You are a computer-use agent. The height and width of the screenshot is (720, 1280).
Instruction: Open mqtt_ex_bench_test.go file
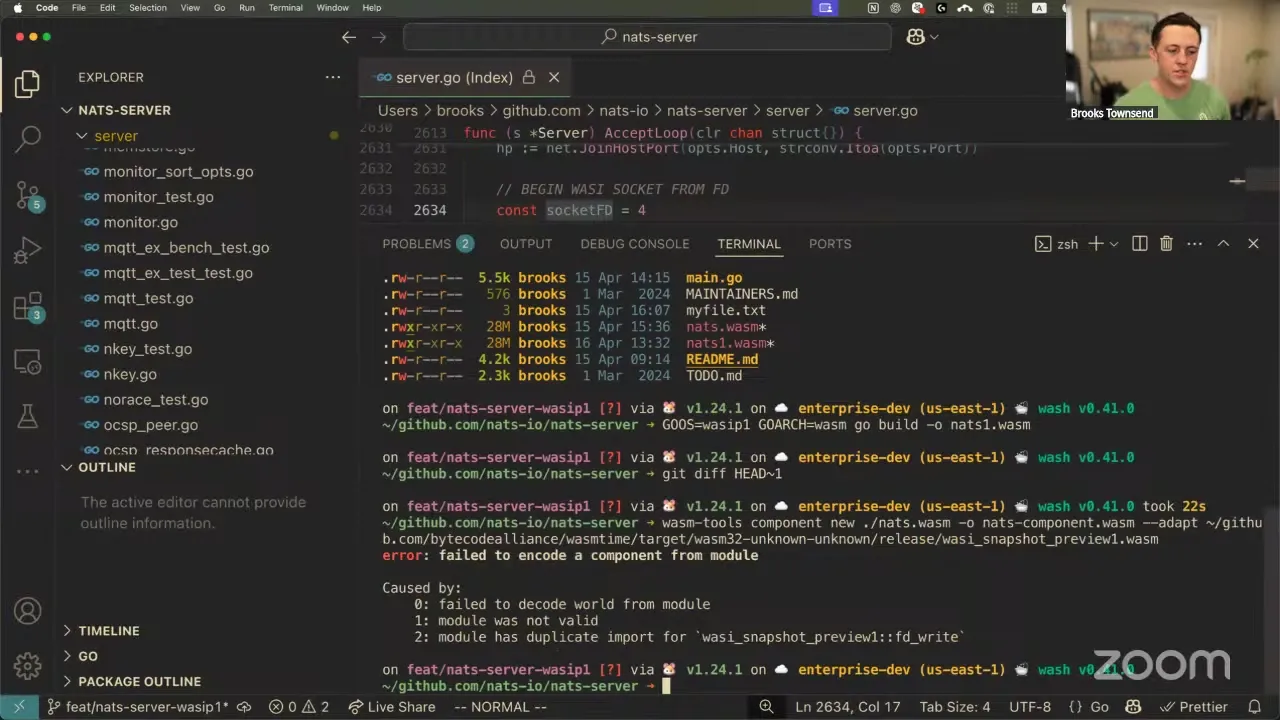186,248
